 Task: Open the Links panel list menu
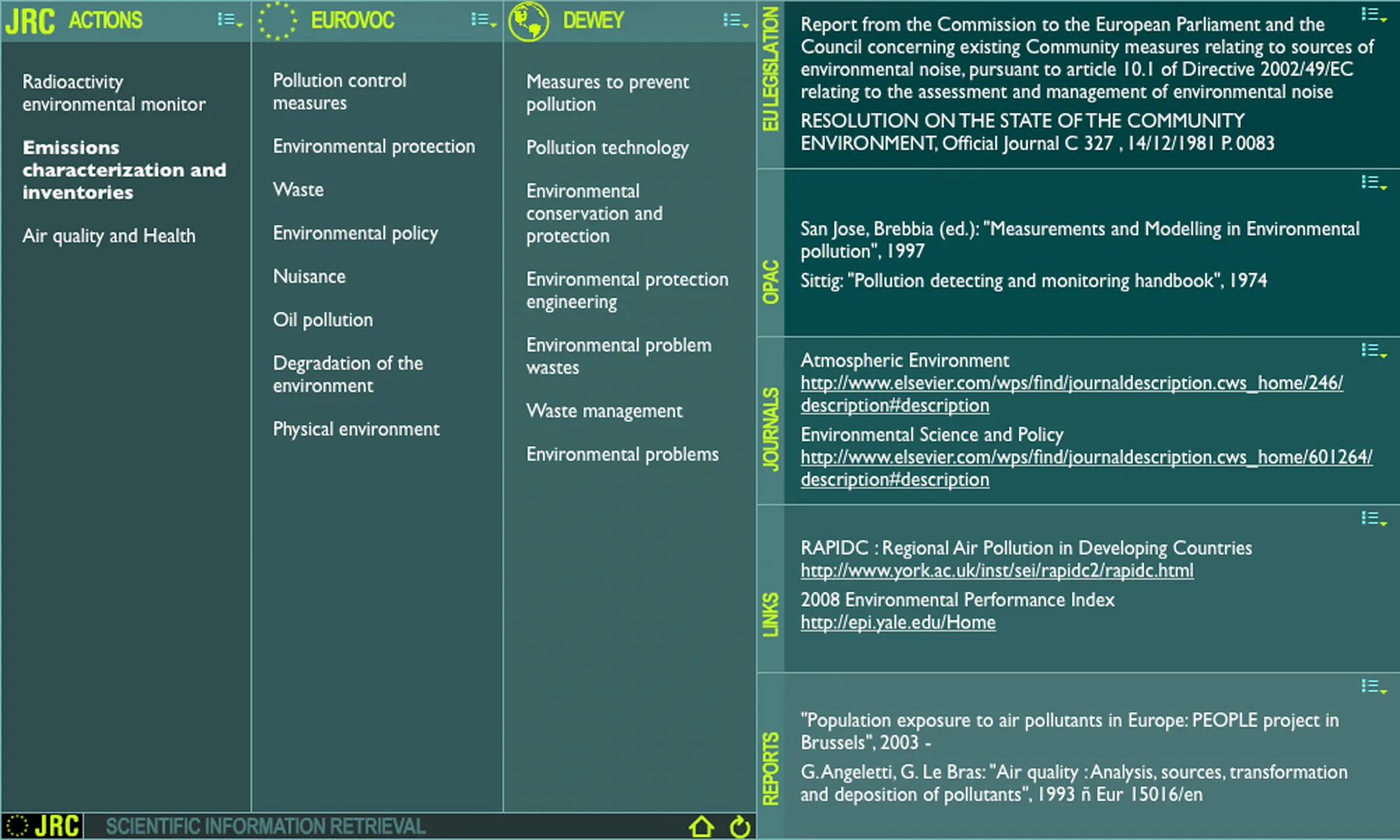pyautogui.click(x=1373, y=519)
